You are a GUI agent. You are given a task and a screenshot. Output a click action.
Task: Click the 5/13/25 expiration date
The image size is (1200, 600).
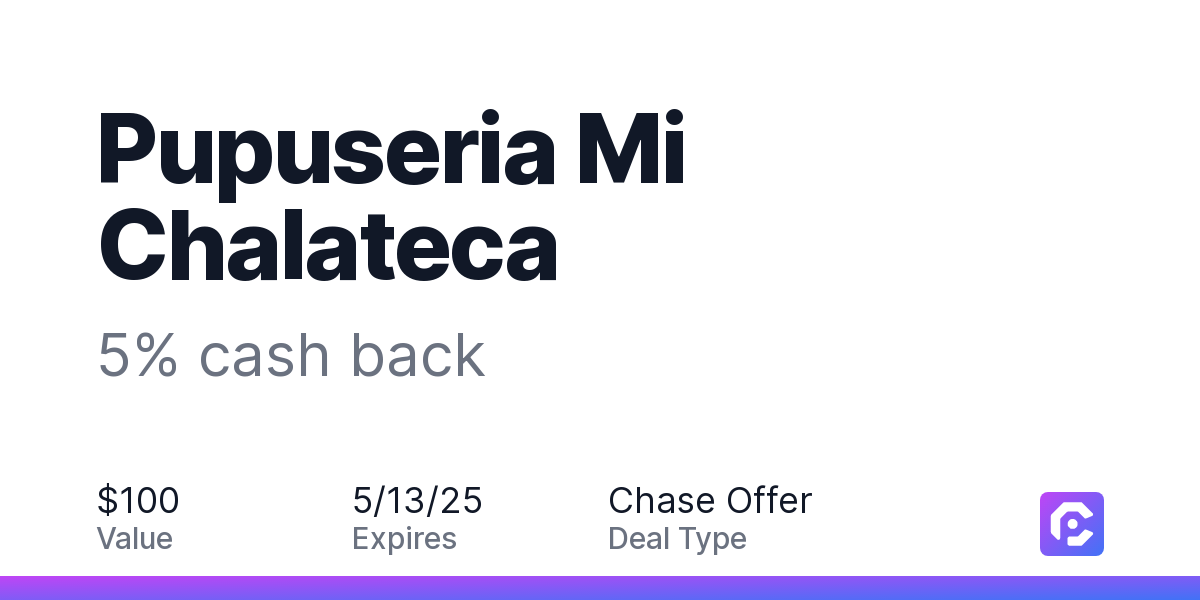417,501
